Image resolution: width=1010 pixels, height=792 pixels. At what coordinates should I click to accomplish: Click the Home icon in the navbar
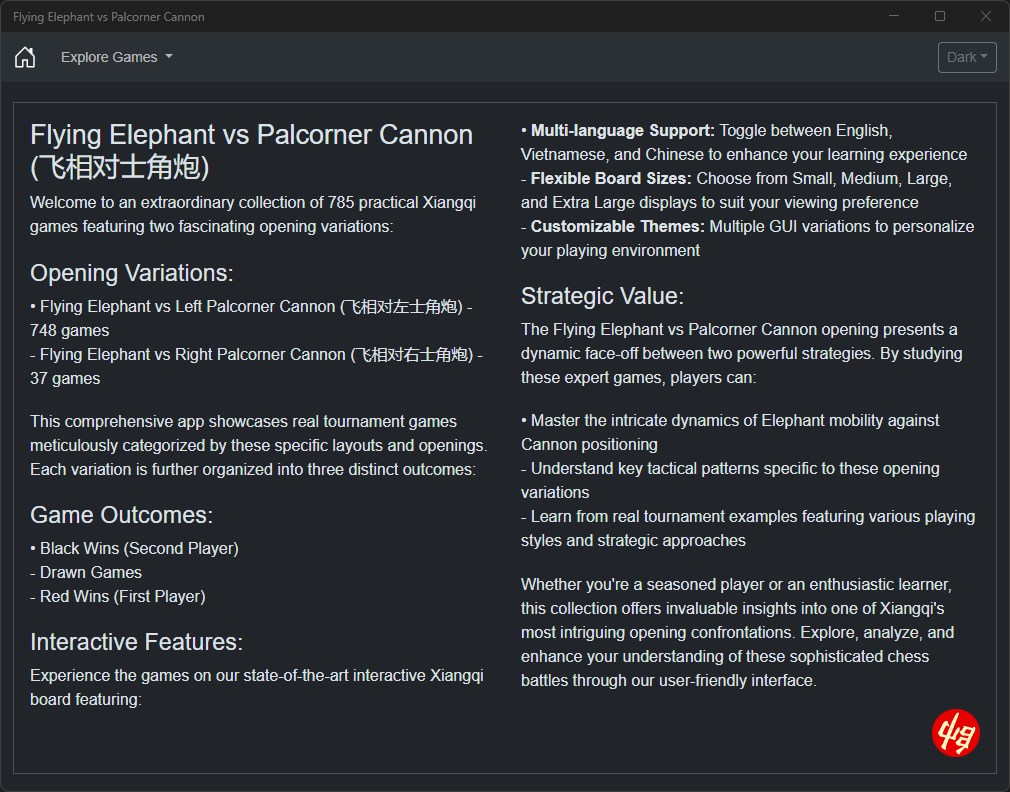click(25, 57)
